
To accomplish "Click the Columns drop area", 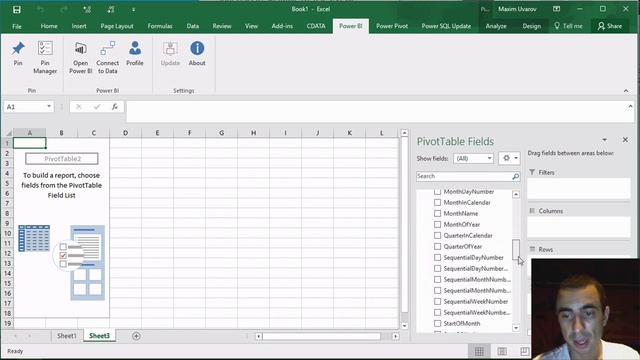I will pyautogui.click(x=579, y=227).
